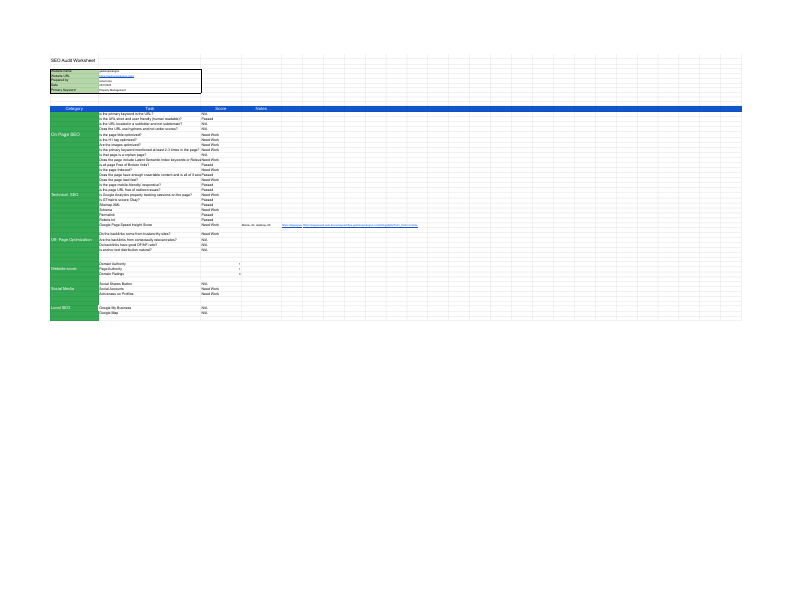Screen dimensions: 792x612
Task: Open the long pagespeed analysis URL link
Action: [x=360, y=225]
